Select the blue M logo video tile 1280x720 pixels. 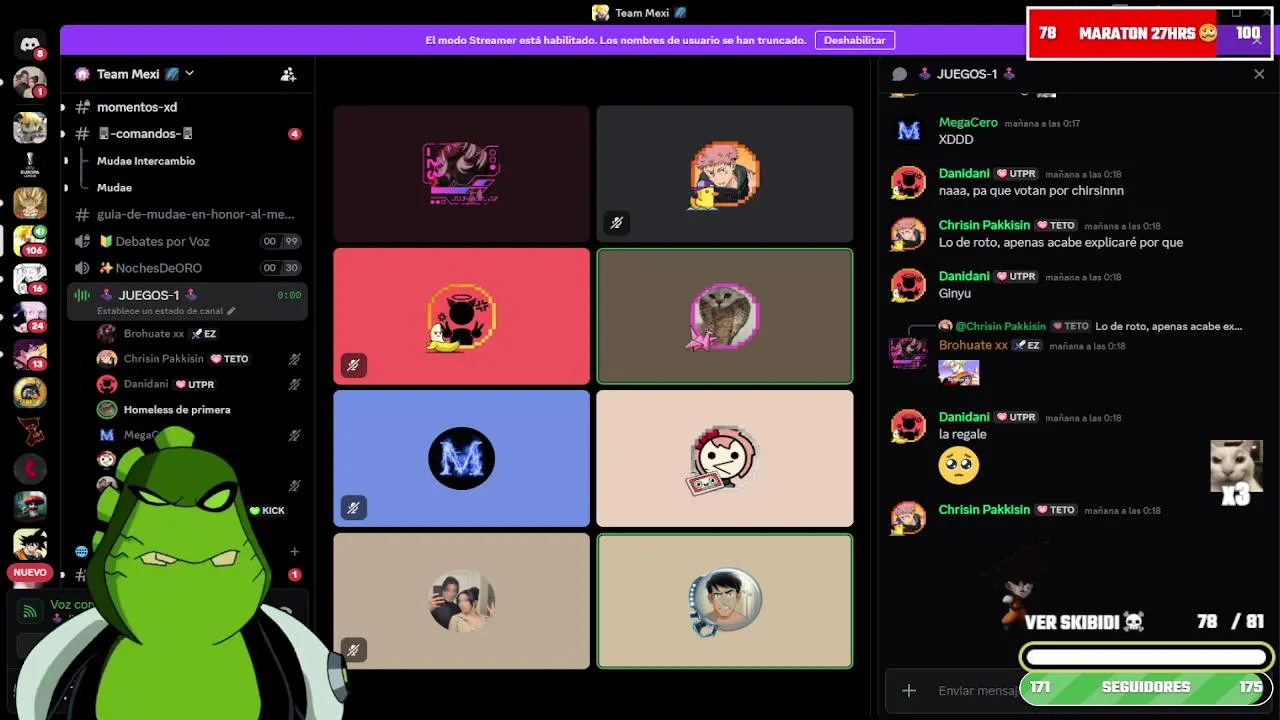[462, 458]
